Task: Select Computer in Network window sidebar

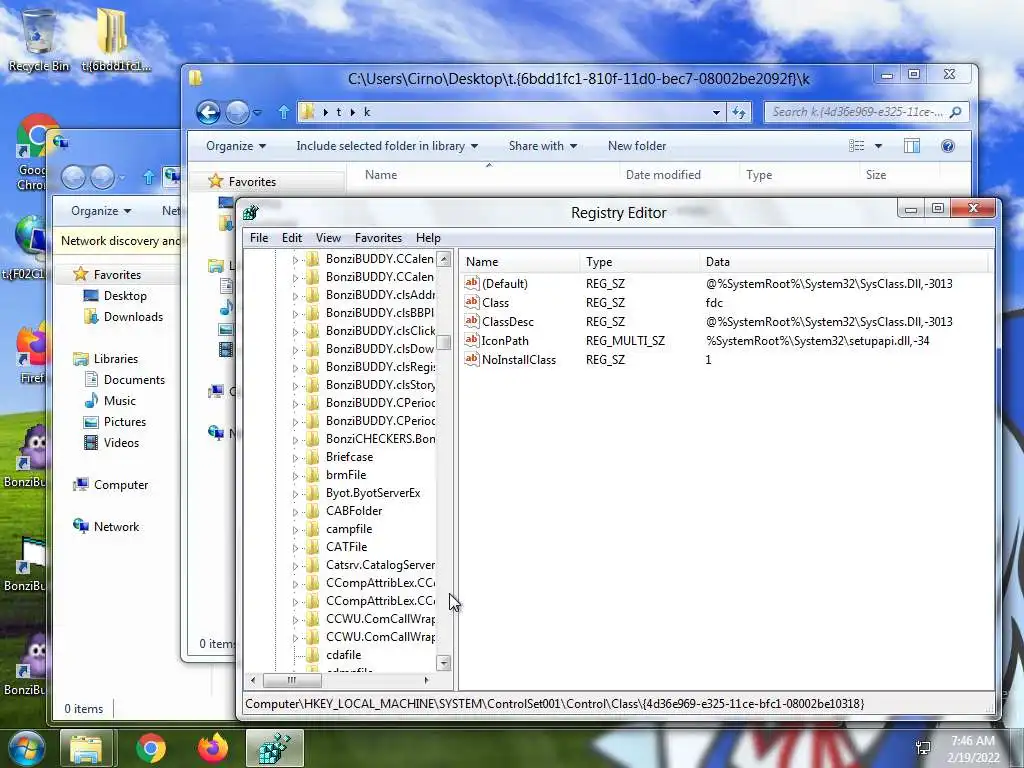Action: point(121,485)
